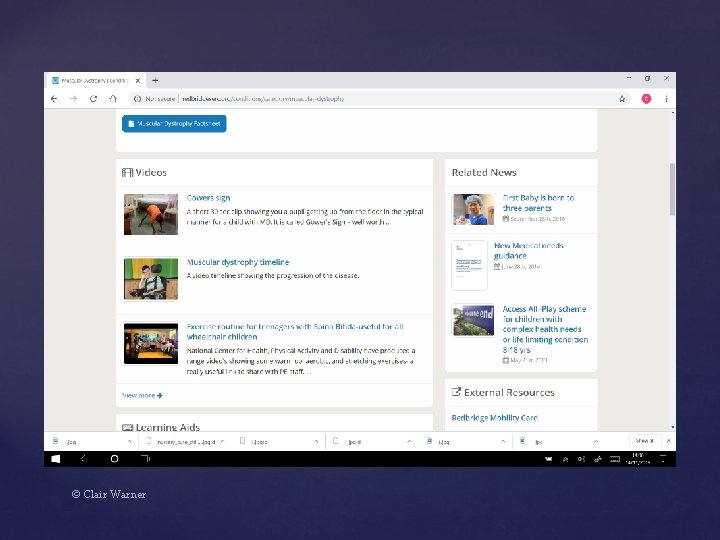Open Exercise routine for teenagers video link
This screenshot has width=720, height=540.
tap(295, 332)
